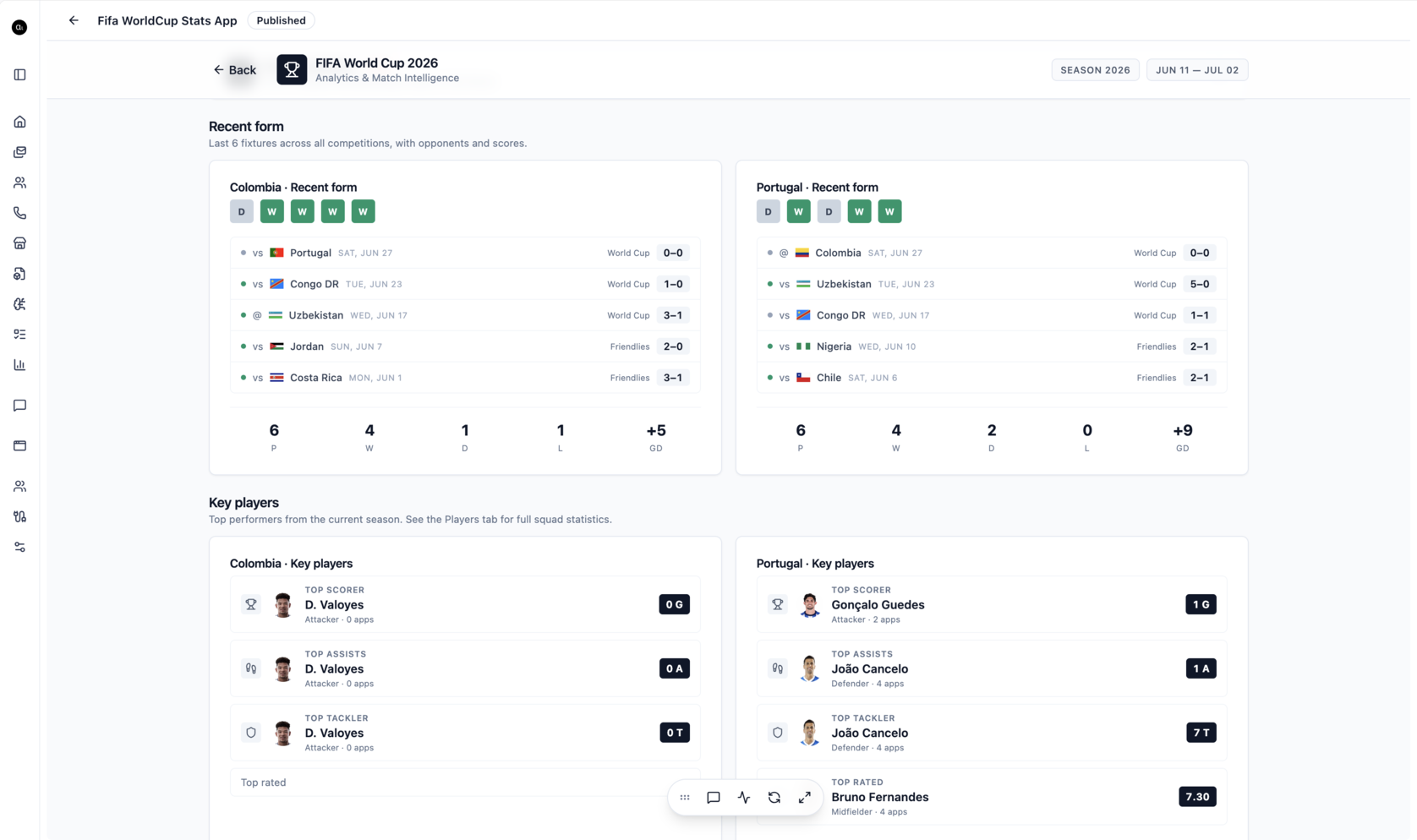Click the footprints icon in João Cancelo assists row
Viewport: 1417px width, 840px height.
tap(778, 668)
